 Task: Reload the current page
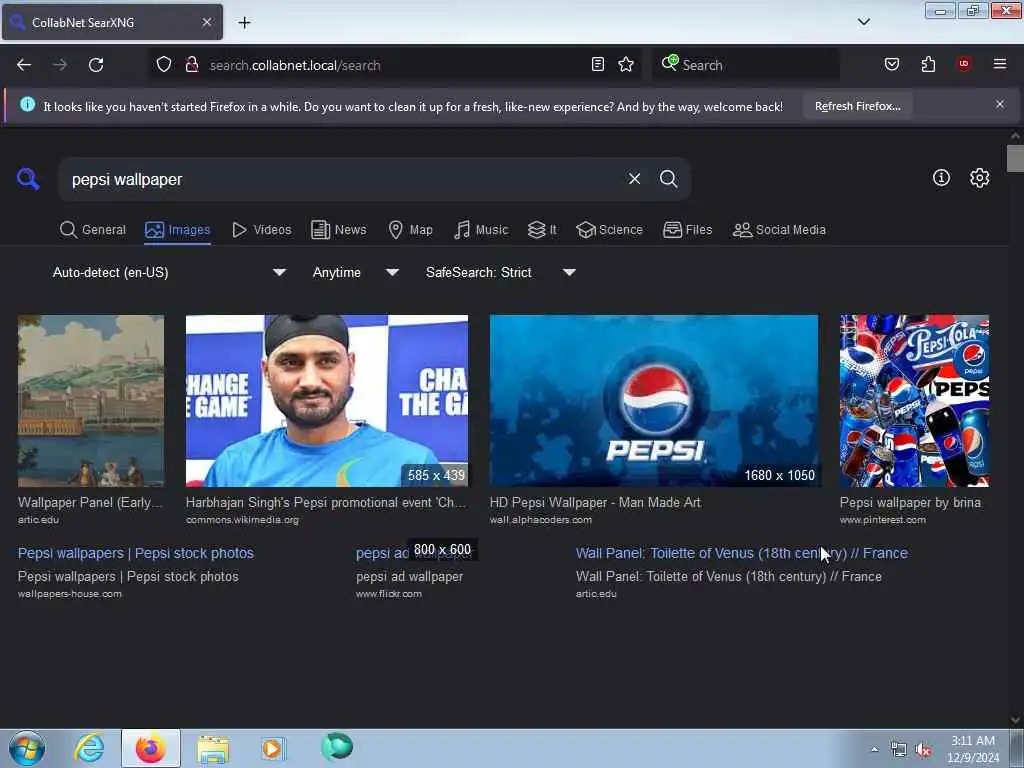(x=96, y=65)
